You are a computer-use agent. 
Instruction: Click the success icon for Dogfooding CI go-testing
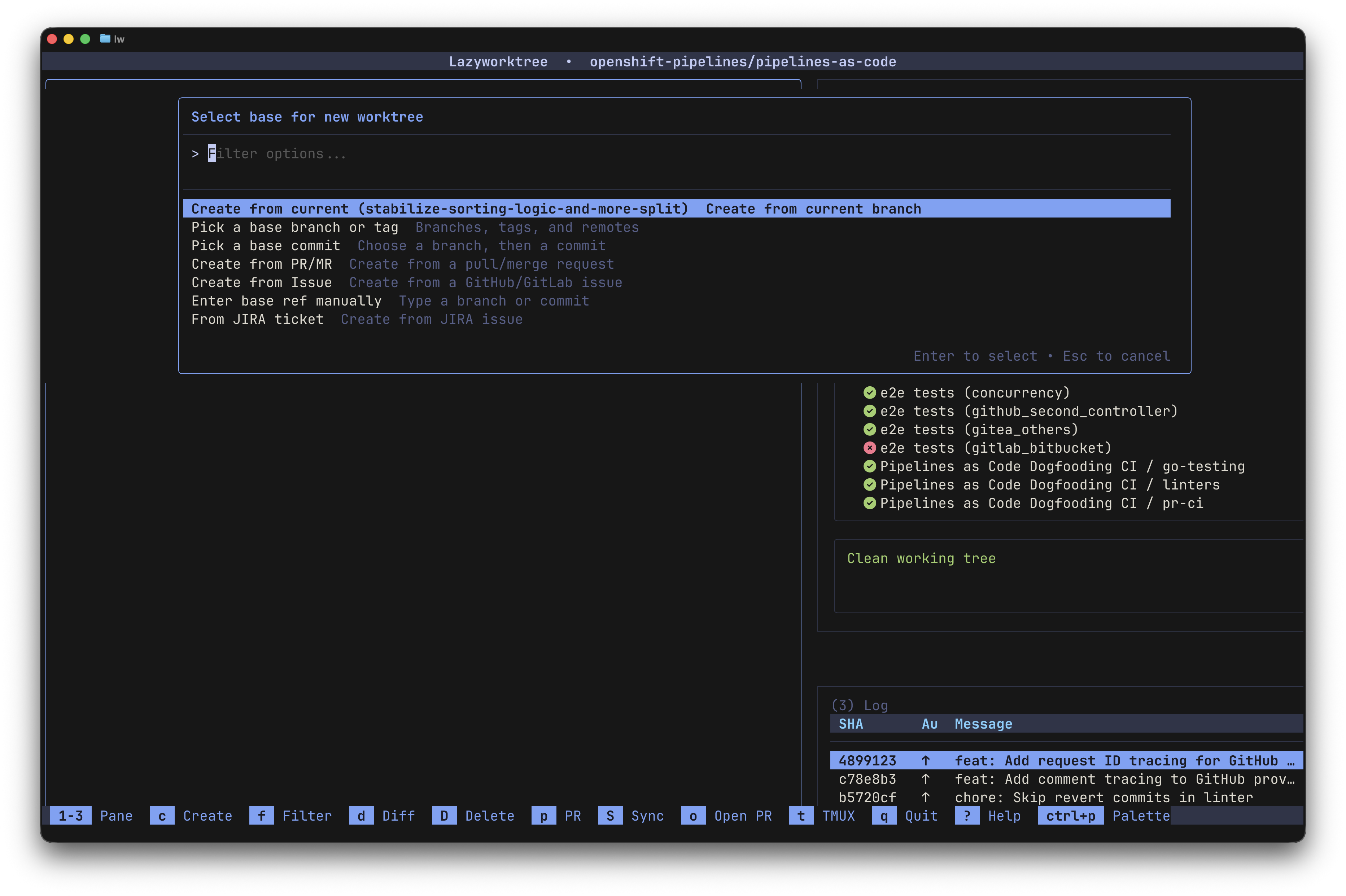point(869,466)
